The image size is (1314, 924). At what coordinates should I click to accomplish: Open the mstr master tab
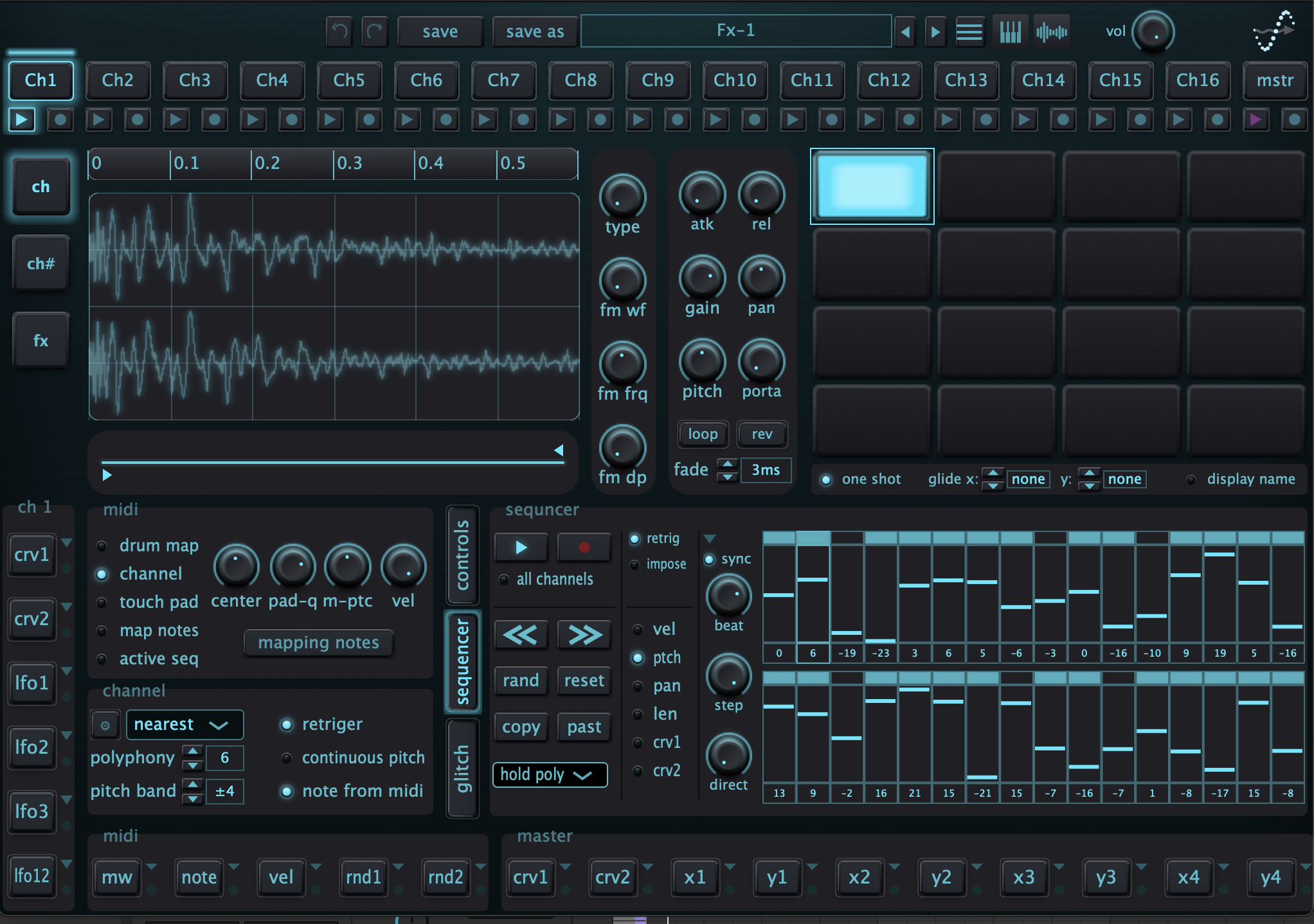point(1275,80)
